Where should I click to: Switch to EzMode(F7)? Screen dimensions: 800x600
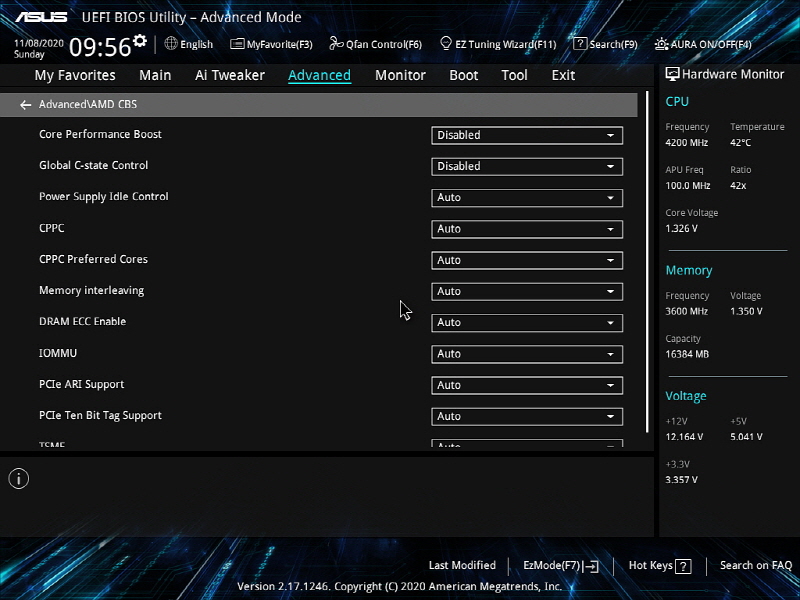(561, 565)
